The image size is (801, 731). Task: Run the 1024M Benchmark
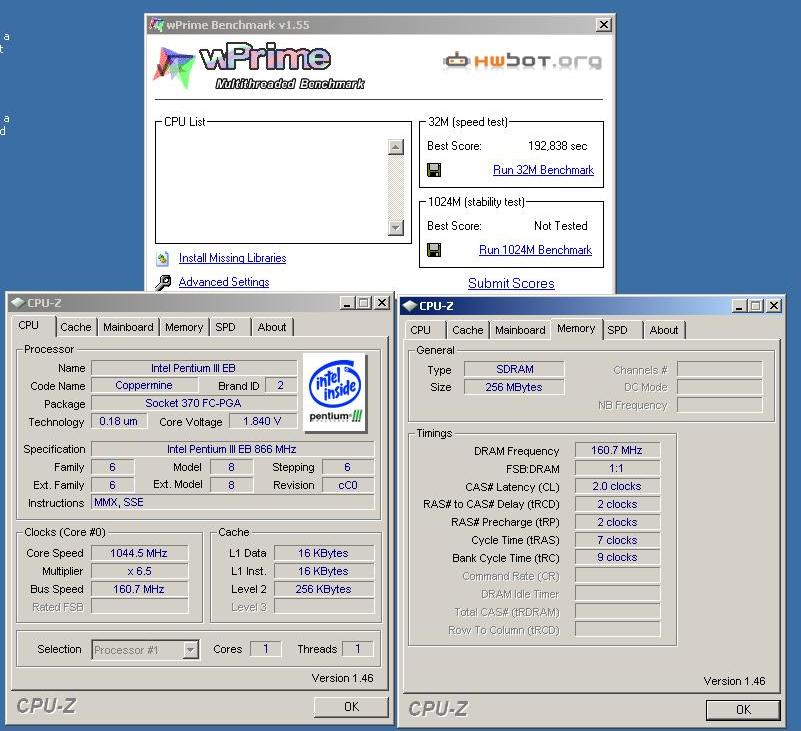point(535,250)
